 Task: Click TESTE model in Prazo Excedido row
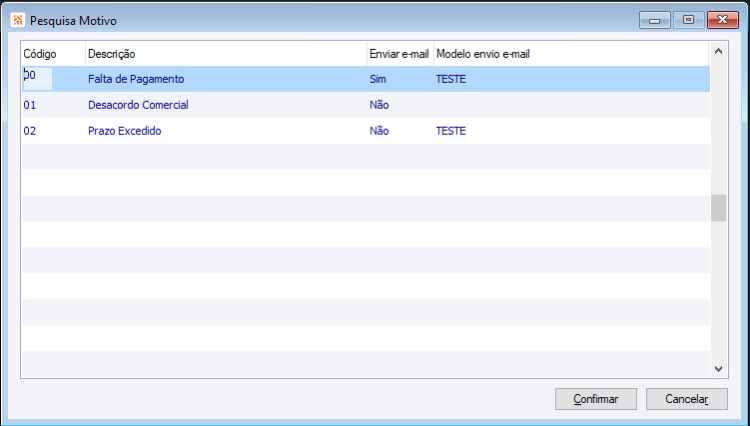coord(451,131)
